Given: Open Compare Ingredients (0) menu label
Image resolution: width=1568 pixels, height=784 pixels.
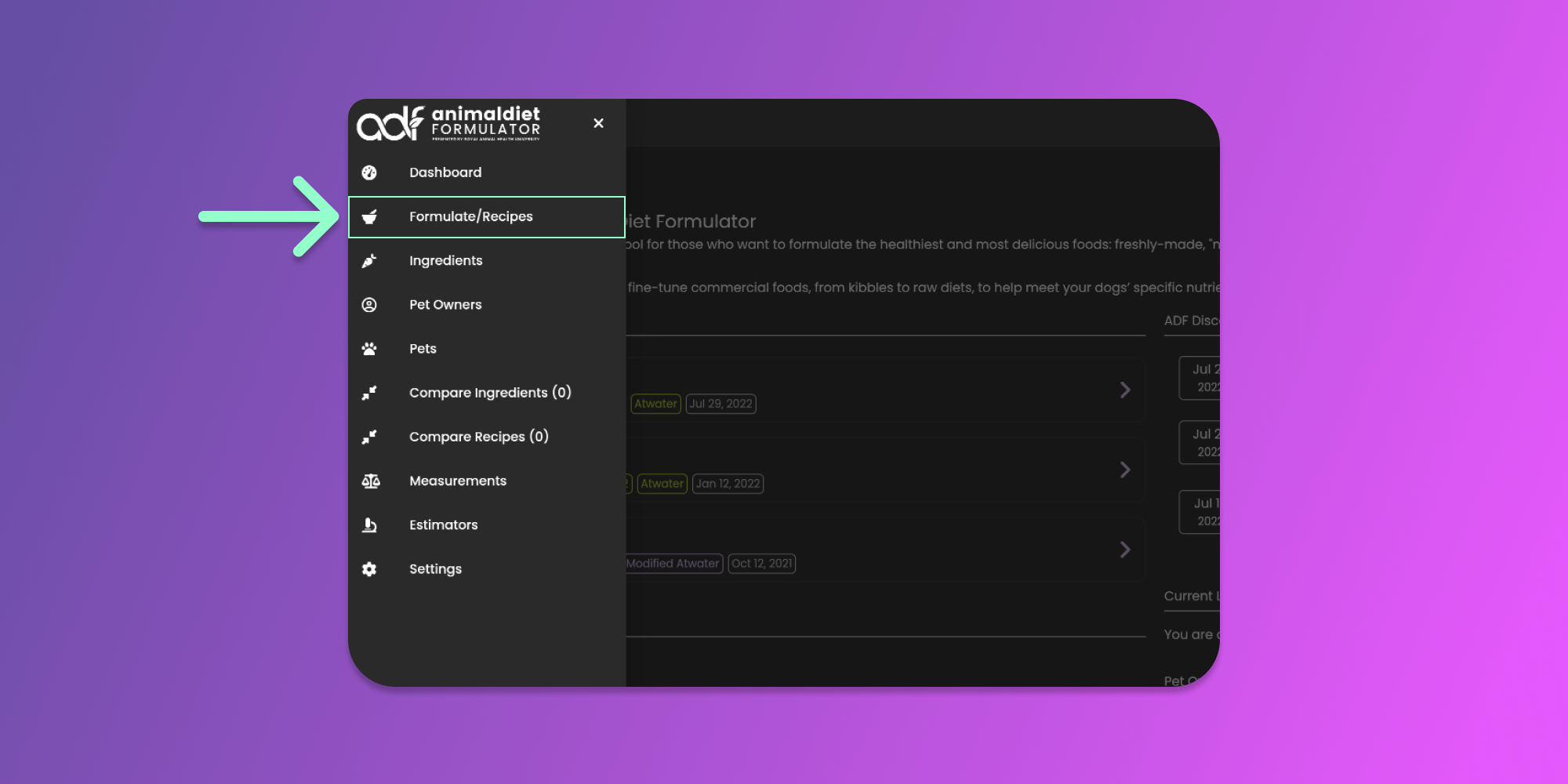Looking at the screenshot, I should (x=490, y=393).
